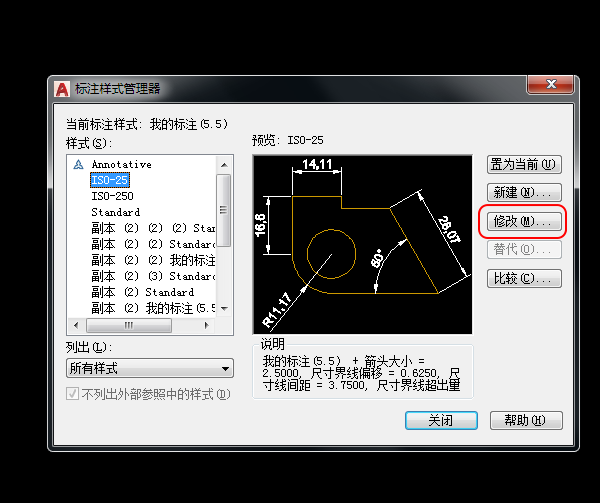600x503 pixels.
Task: Click the 说明 description text area
Action: tap(362, 373)
